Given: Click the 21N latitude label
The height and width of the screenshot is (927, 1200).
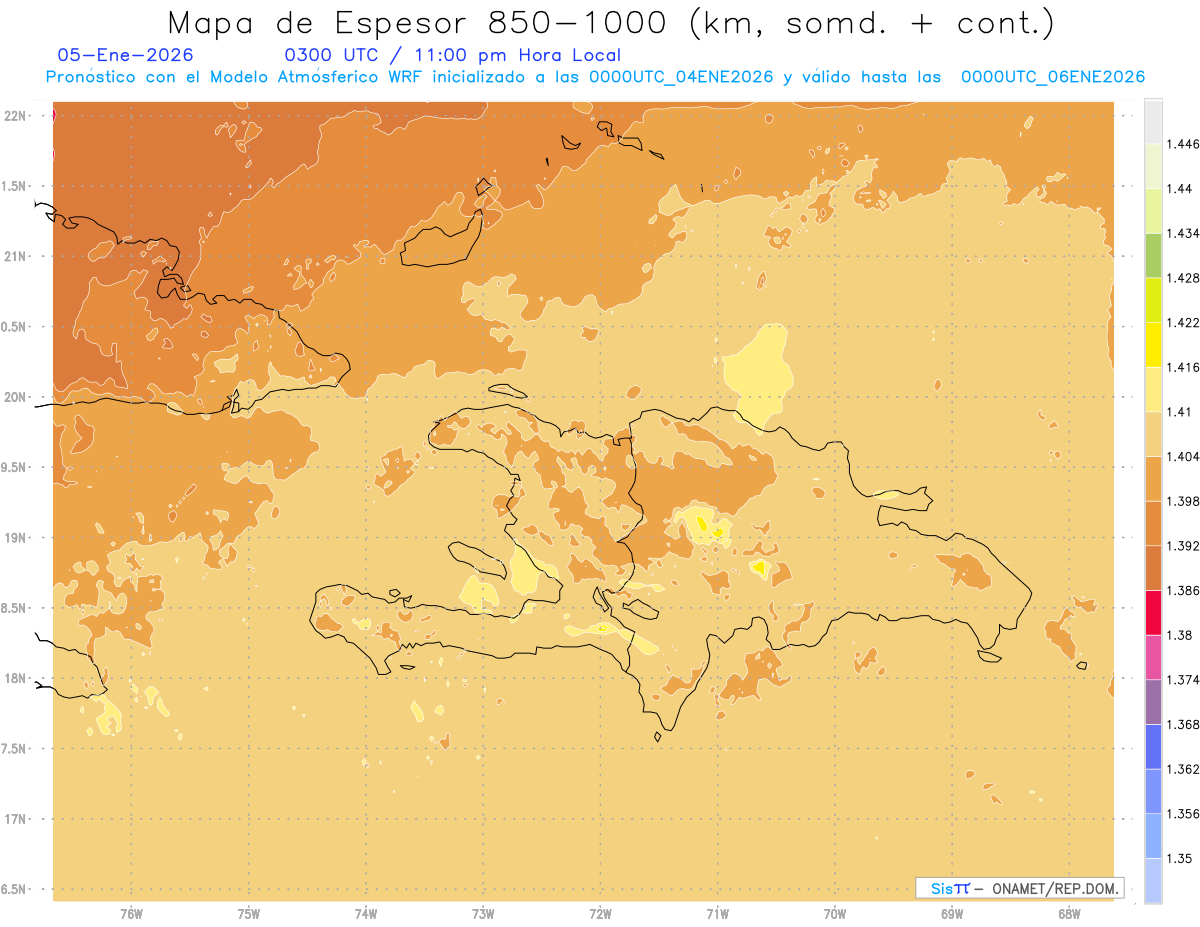Looking at the screenshot, I should click(15, 256).
